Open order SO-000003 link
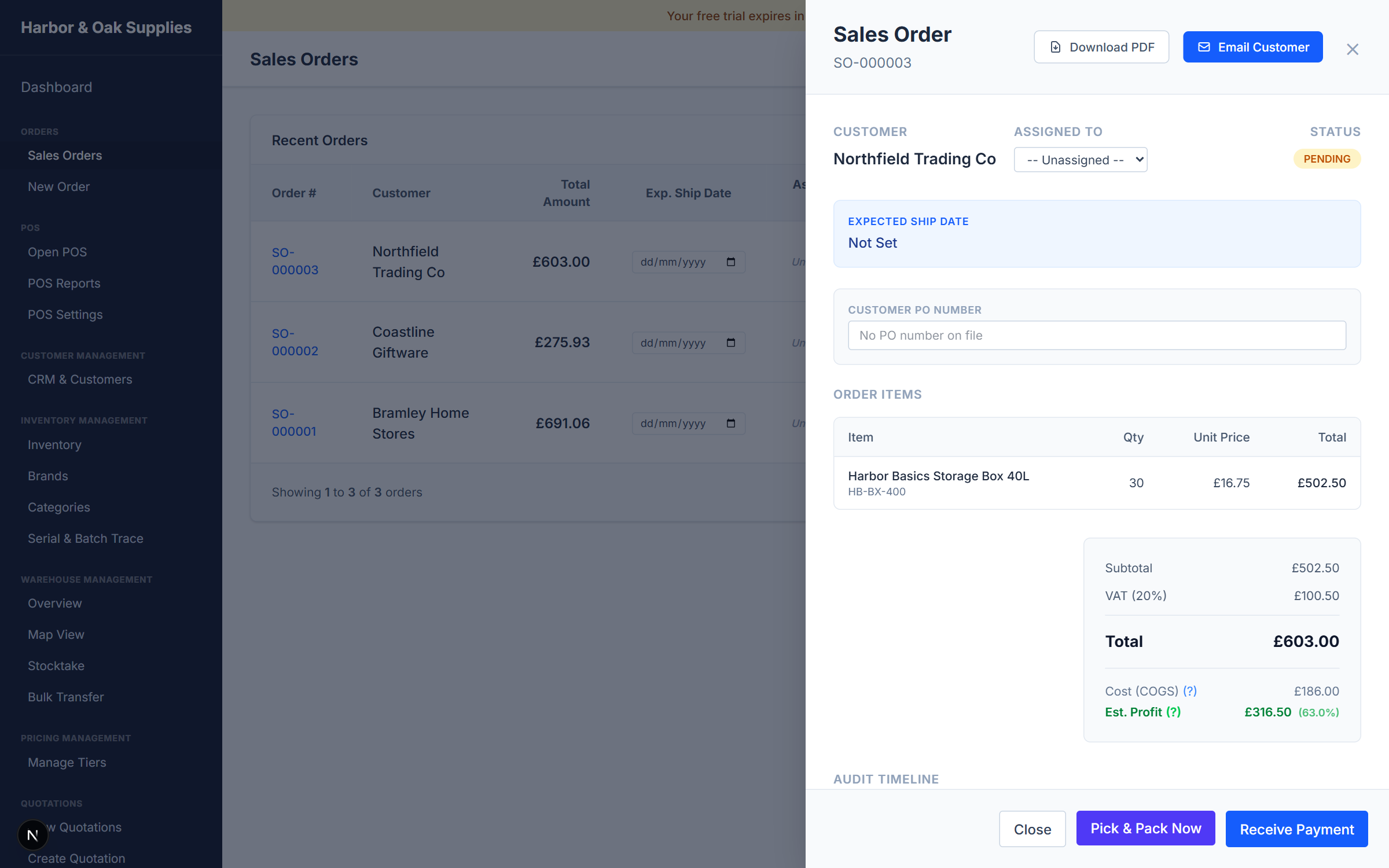The image size is (1389, 868). (x=295, y=262)
